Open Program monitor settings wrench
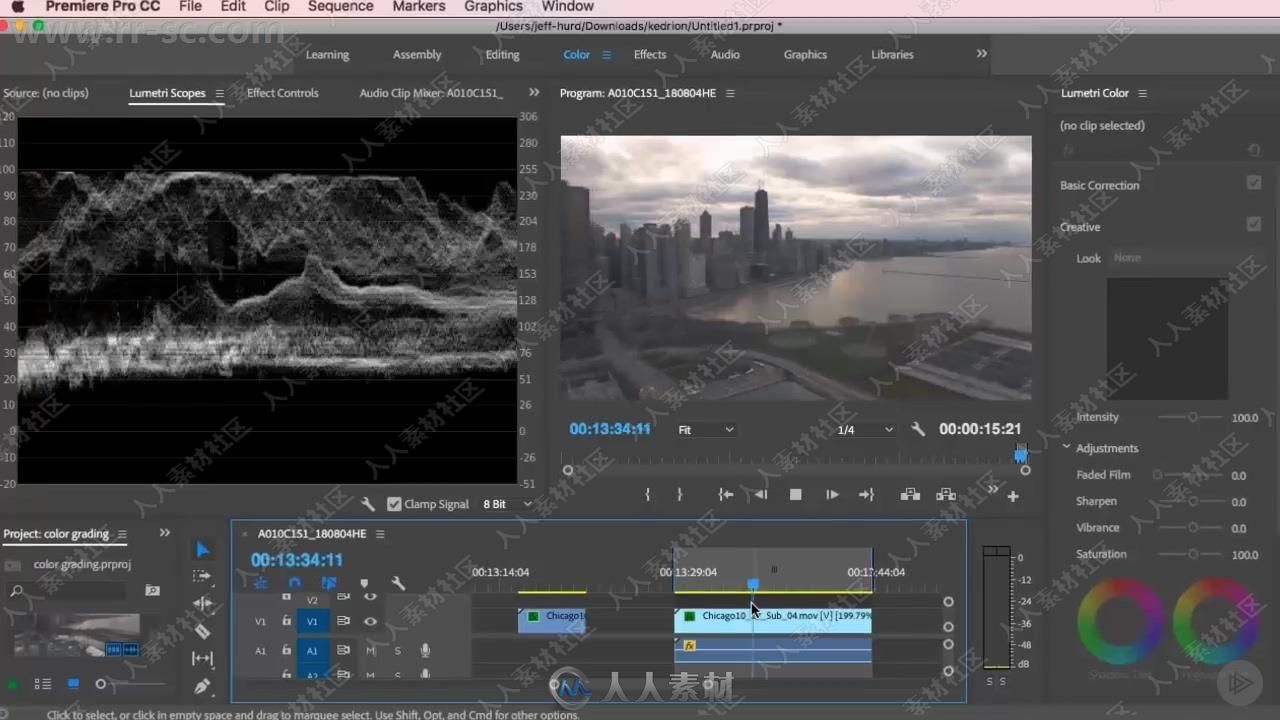This screenshot has width=1280, height=720. 918,429
